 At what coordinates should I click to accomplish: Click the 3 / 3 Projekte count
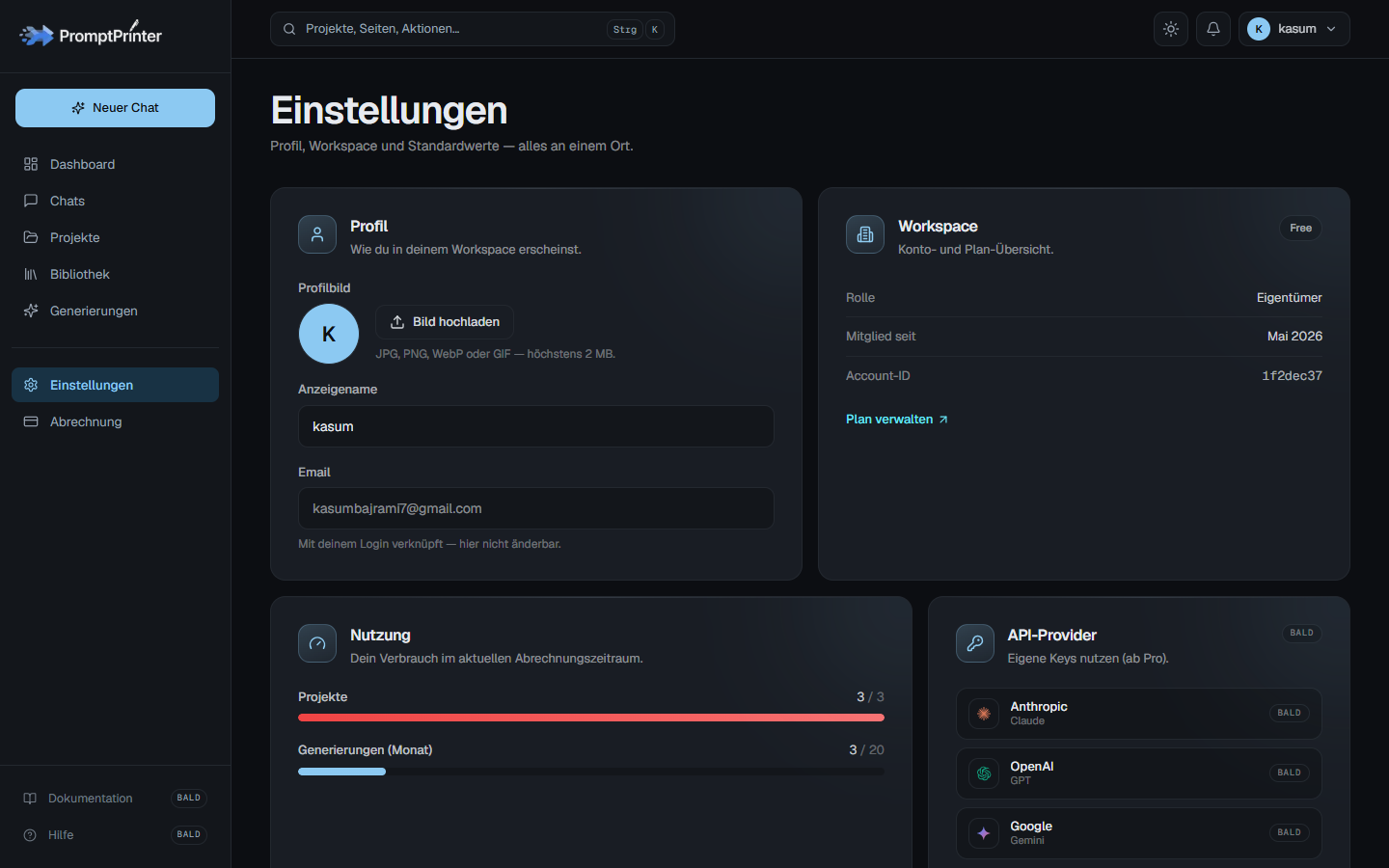click(870, 697)
